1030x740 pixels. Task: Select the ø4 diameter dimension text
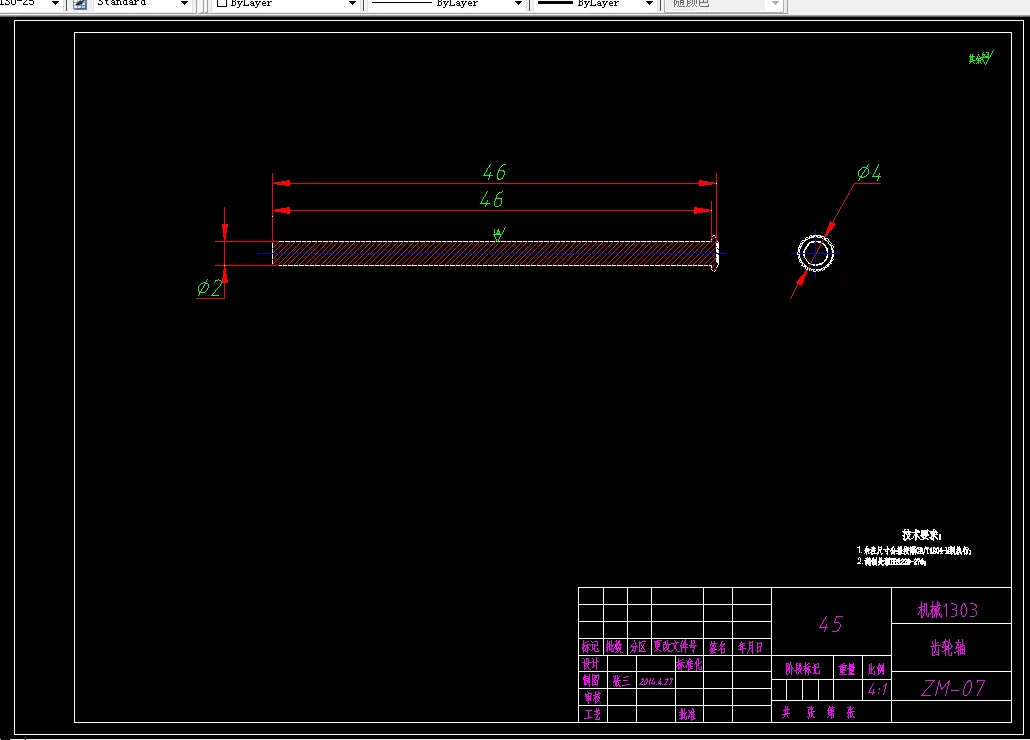(x=869, y=173)
